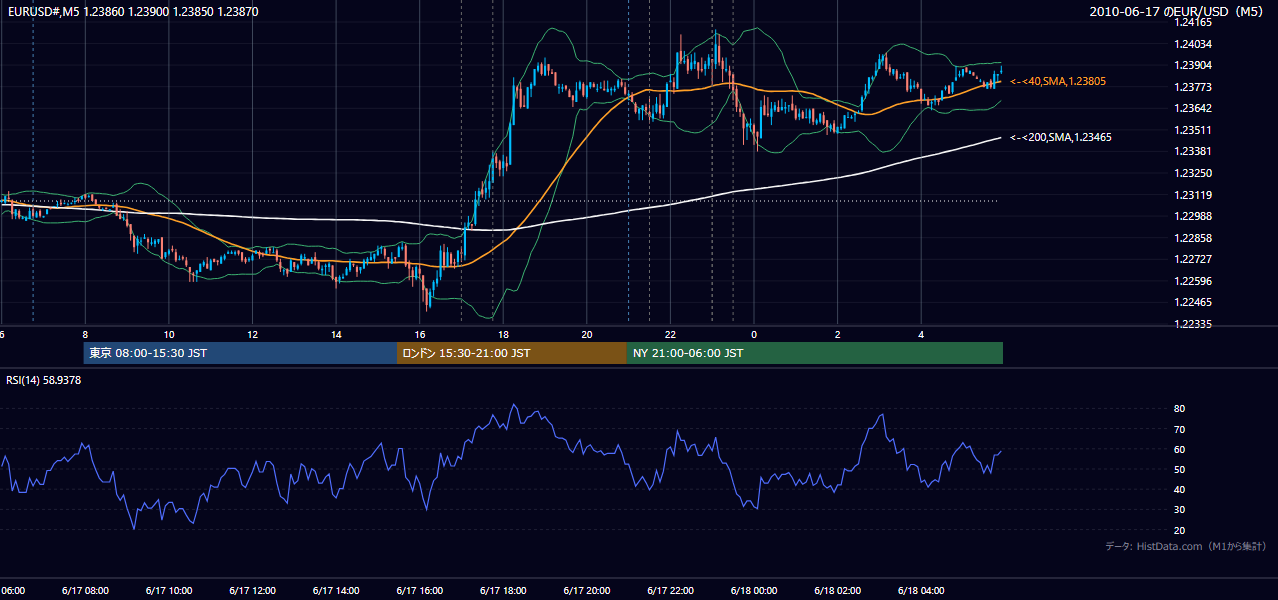The width and height of the screenshot is (1278, 600).
Task: Open the データ: HistData.com source credit
Action: [1186, 546]
